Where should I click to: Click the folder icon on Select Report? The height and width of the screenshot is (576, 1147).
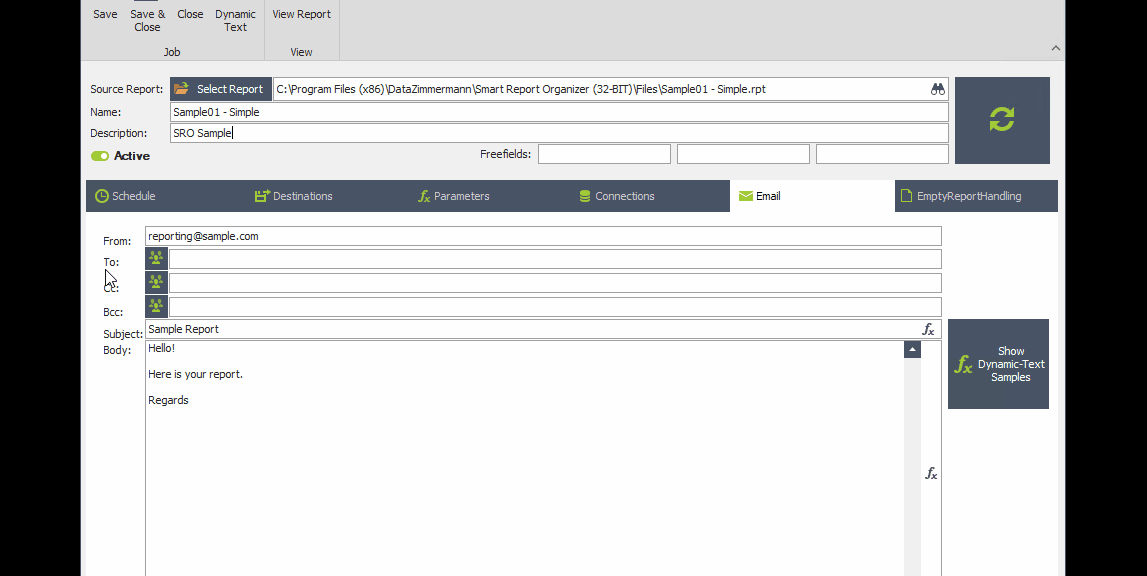click(182, 88)
